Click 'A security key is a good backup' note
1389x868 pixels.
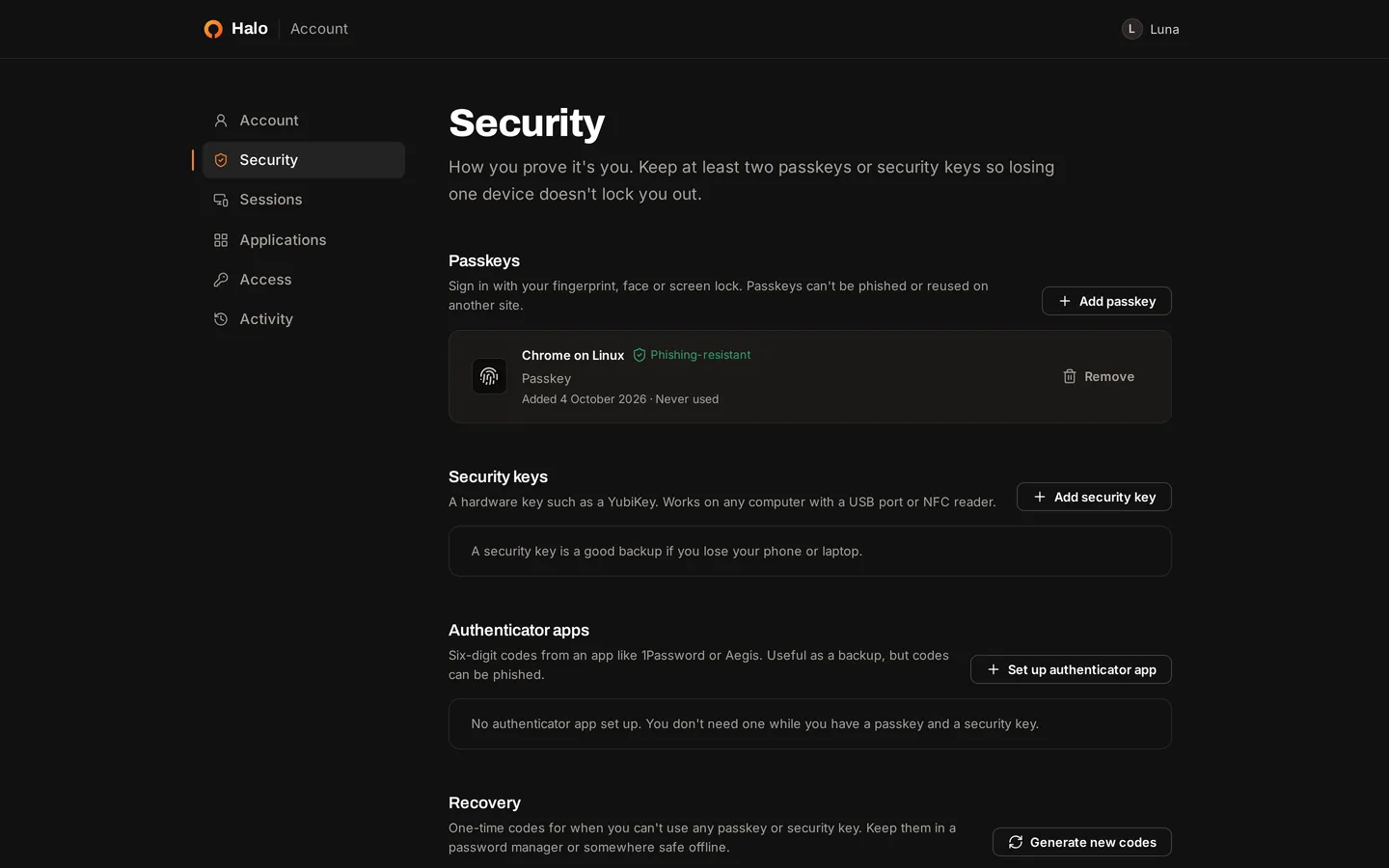(667, 552)
